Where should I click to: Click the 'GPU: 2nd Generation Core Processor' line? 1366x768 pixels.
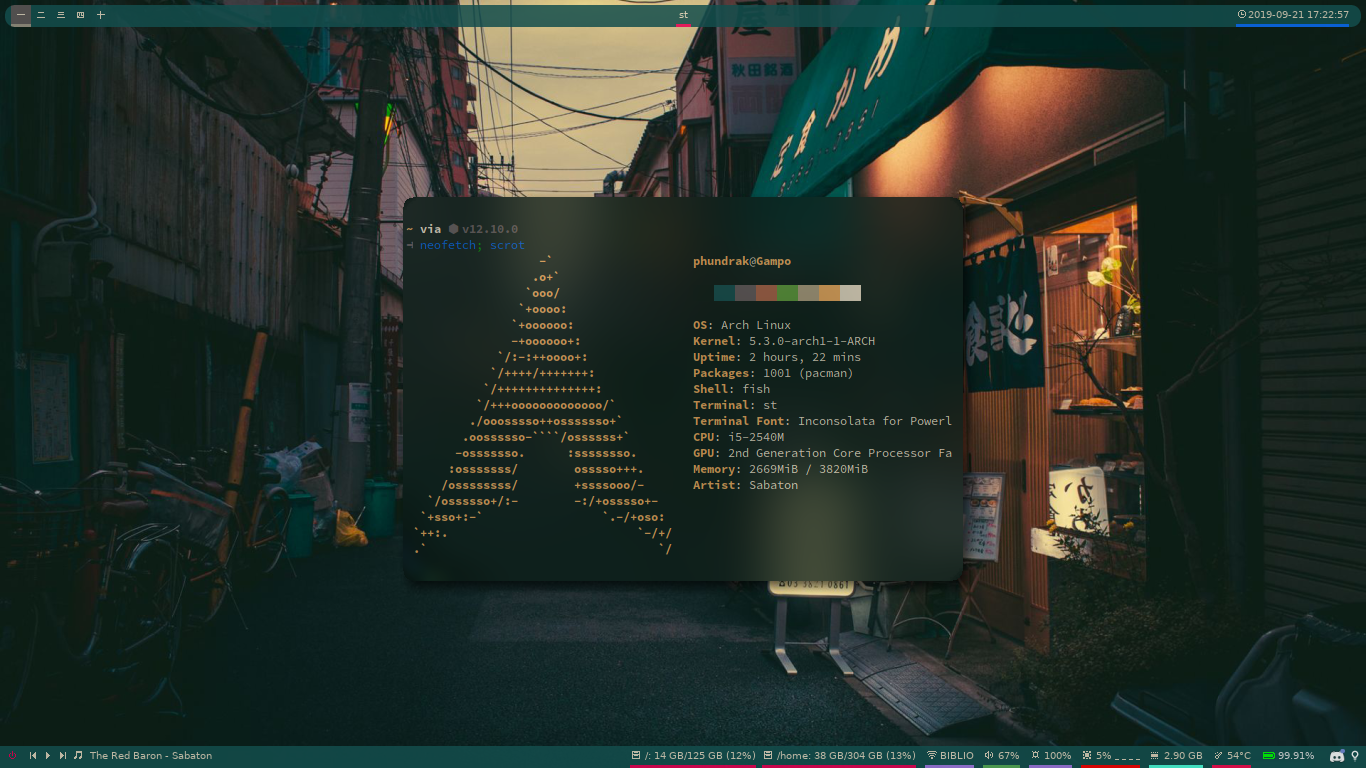tap(822, 453)
